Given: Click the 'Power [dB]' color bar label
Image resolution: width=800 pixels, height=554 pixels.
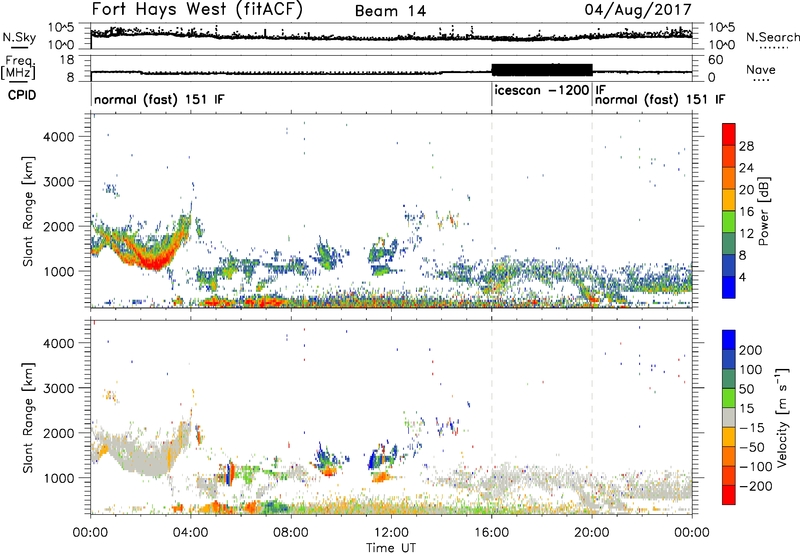Looking at the screenshot, I should (x=763, y=211).
